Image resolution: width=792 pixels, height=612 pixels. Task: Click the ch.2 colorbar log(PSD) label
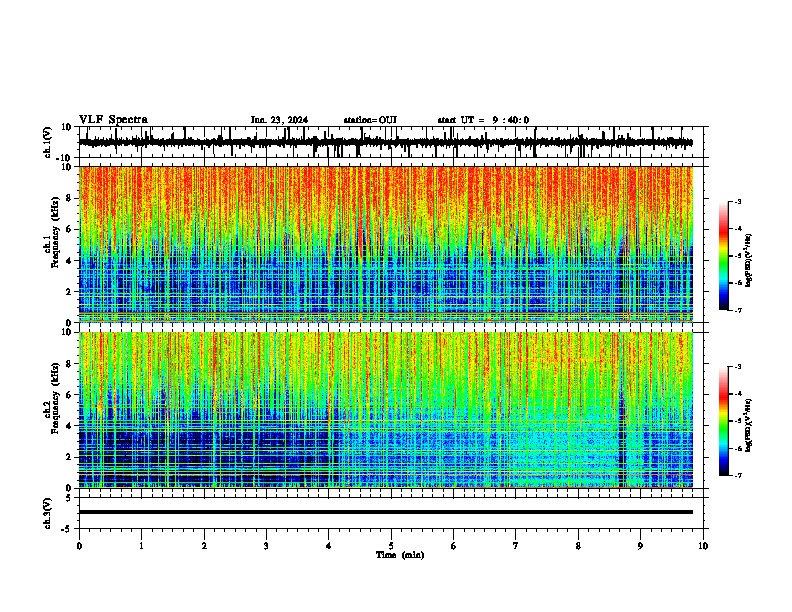748,426
